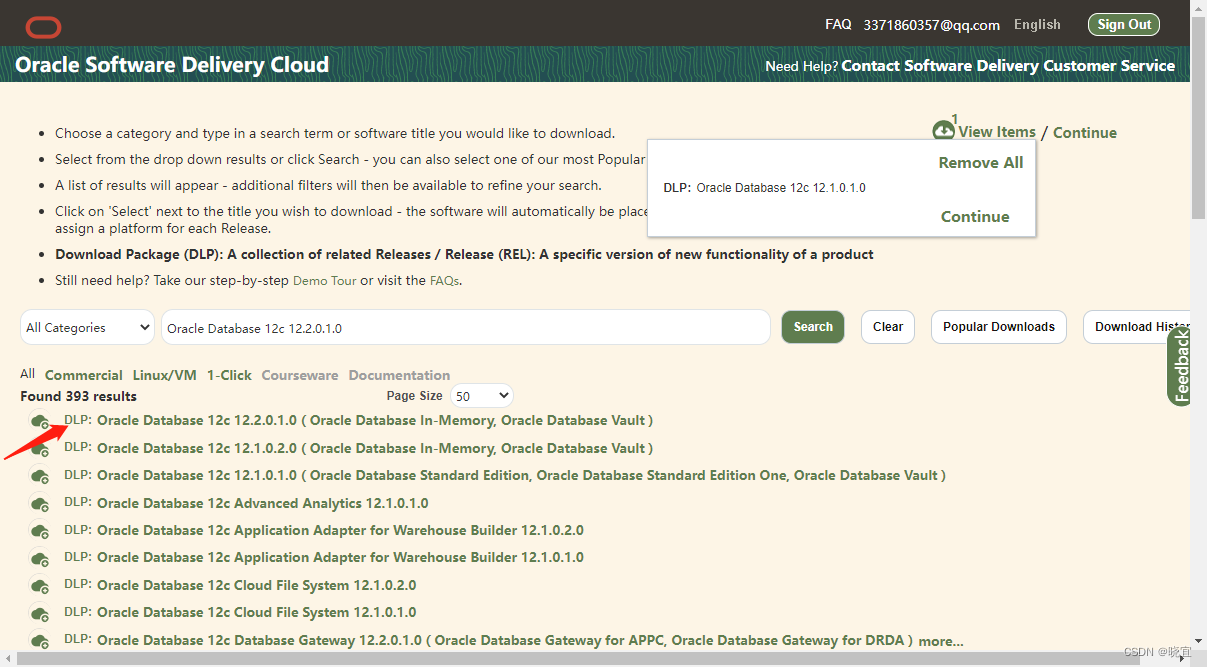
Task: Click the Oracle Software Delivery Cloud title
Action: click(172, 66)
